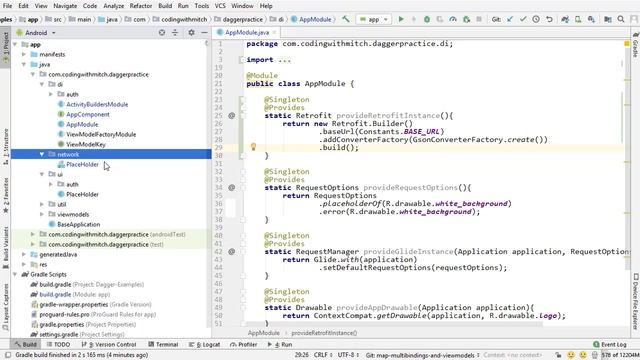This screenshot has width=640, height=360.
Task: Open the Version Control tool window
Action: tap(109, 344)
